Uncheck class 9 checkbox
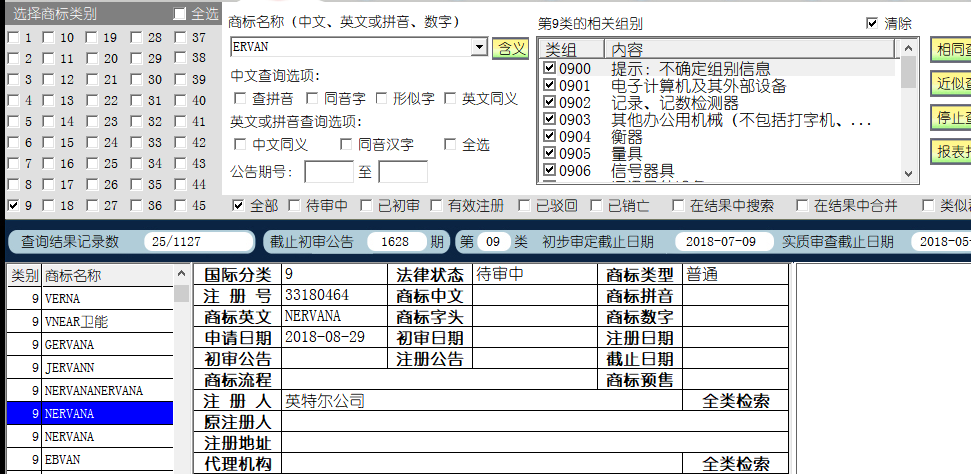971x474 pixels. [13, 205]
